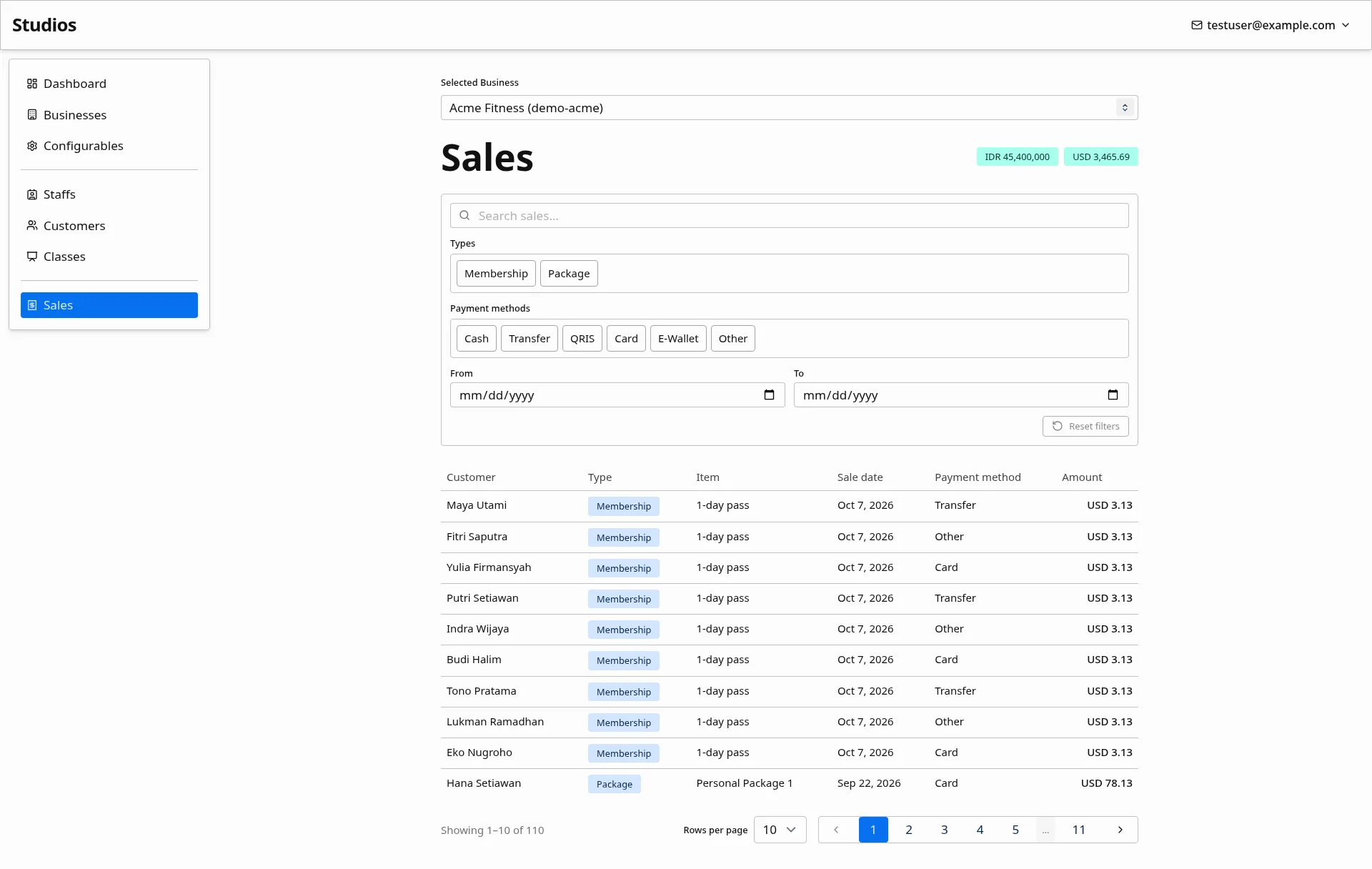Click the Businesses building icon
The height and width of the screenshot is (869, 1372).
(32, 114)
